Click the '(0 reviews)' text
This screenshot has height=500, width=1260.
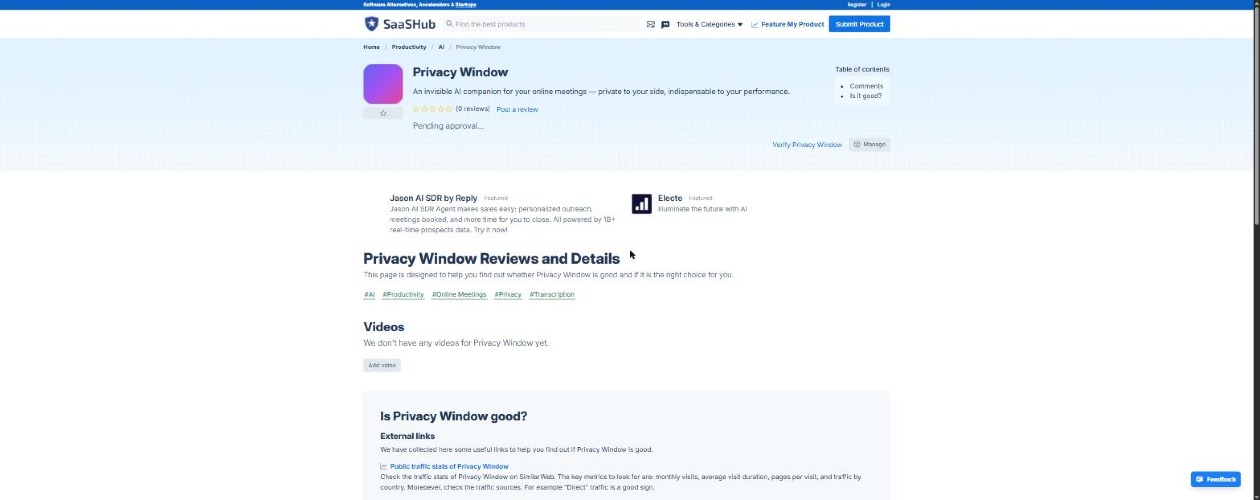[473, 109]
